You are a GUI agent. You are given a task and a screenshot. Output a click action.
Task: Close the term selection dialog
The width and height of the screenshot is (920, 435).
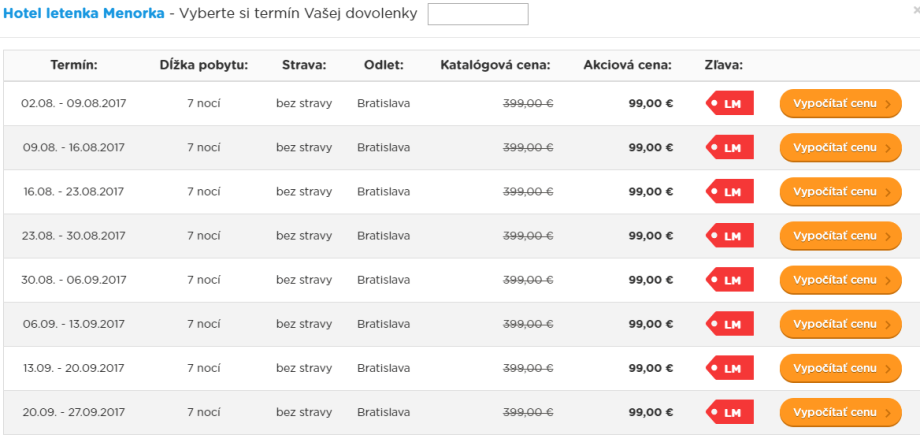pos(915,8)
